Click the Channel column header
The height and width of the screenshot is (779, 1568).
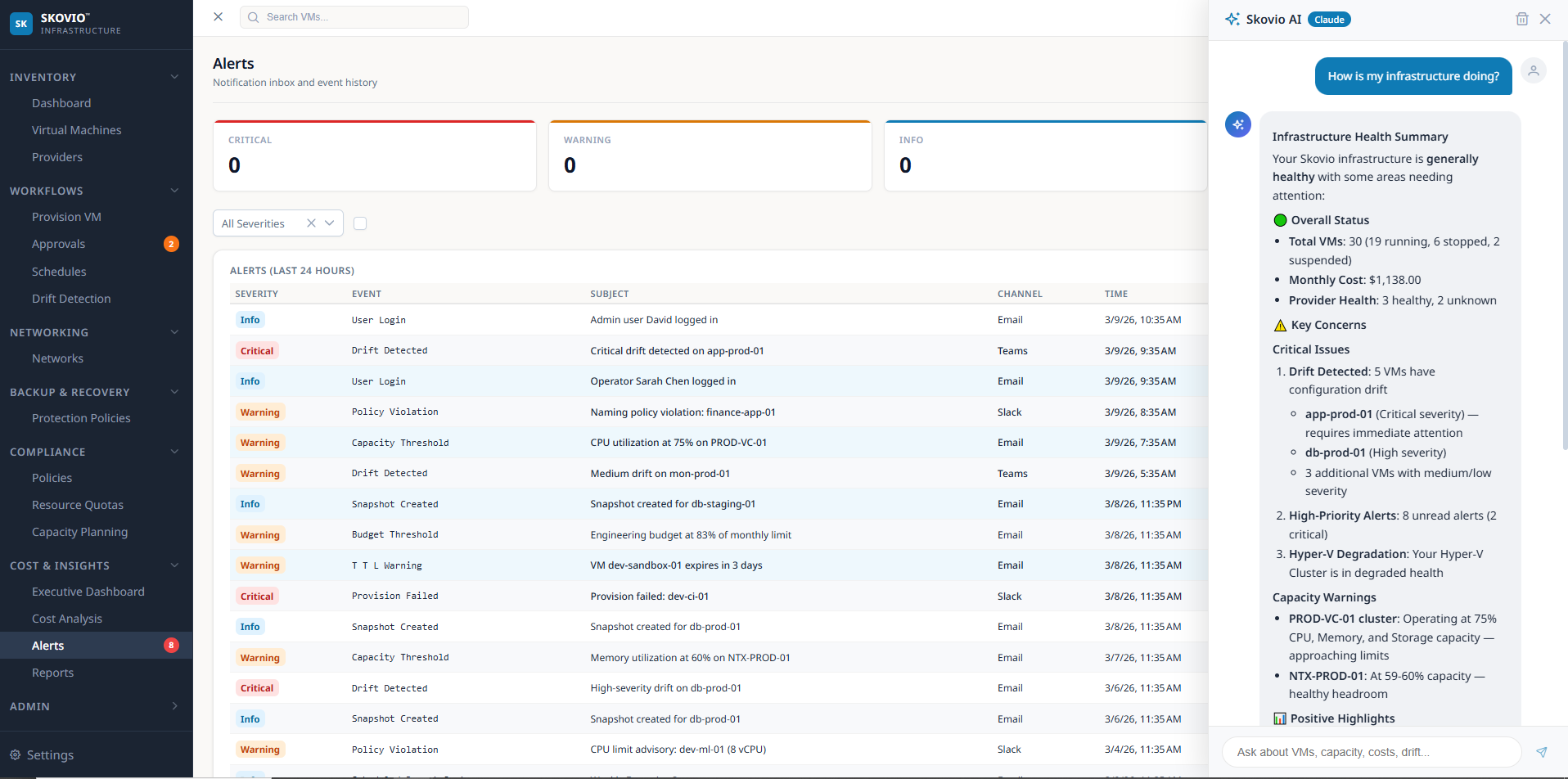point(1020,294)
